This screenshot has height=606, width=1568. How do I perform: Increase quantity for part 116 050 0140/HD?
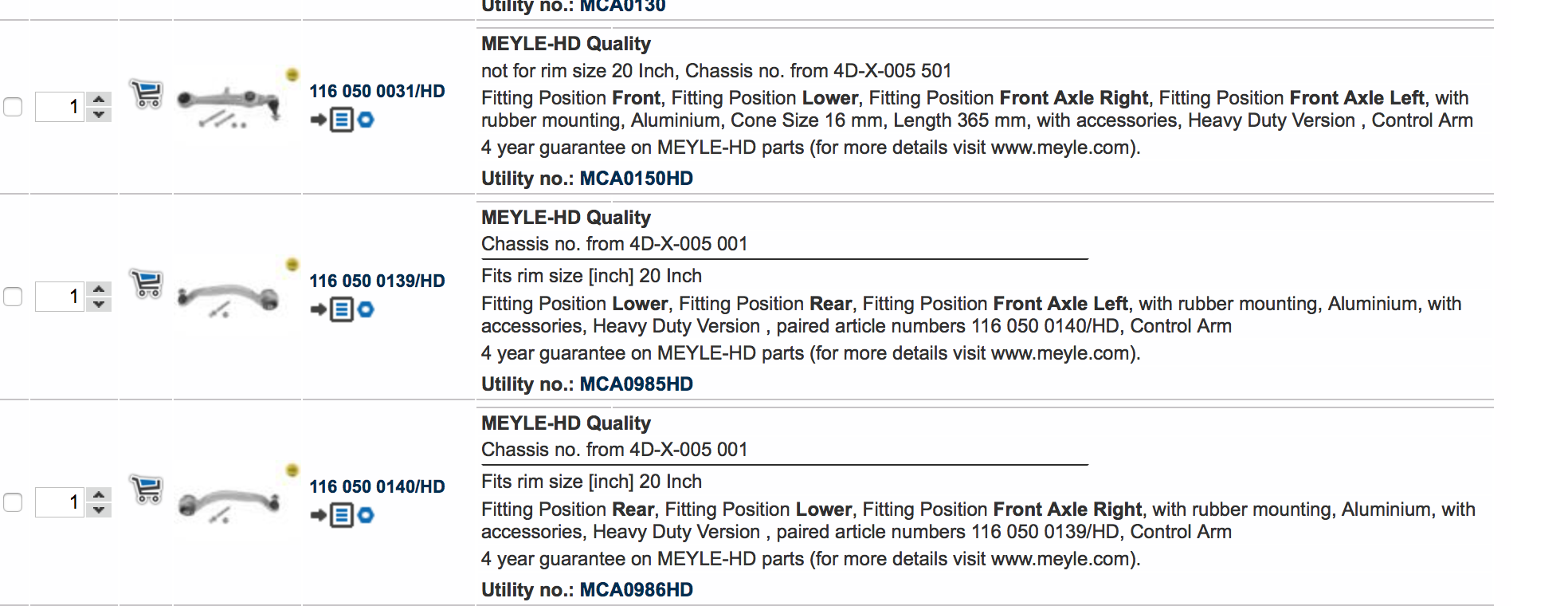coord(99,495)
